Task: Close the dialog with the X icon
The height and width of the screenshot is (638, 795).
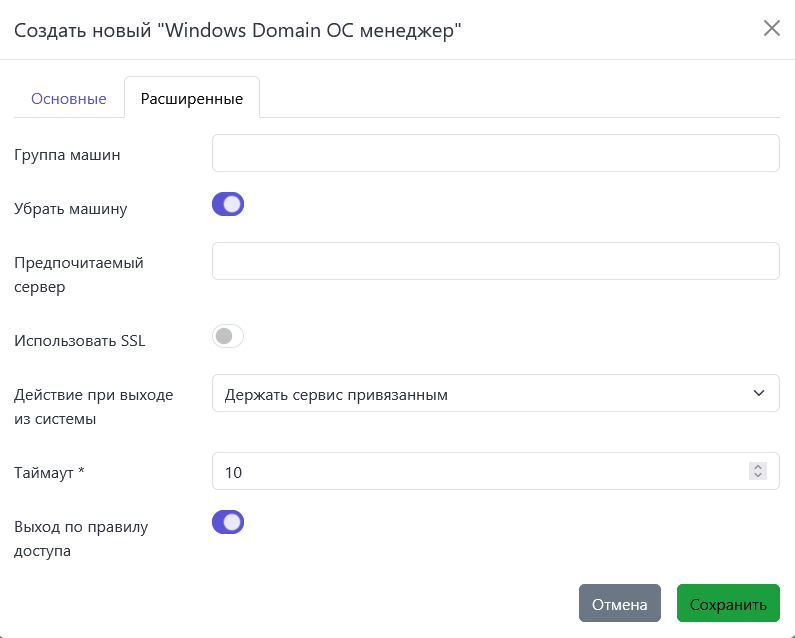Action: [x=771, y=28]
